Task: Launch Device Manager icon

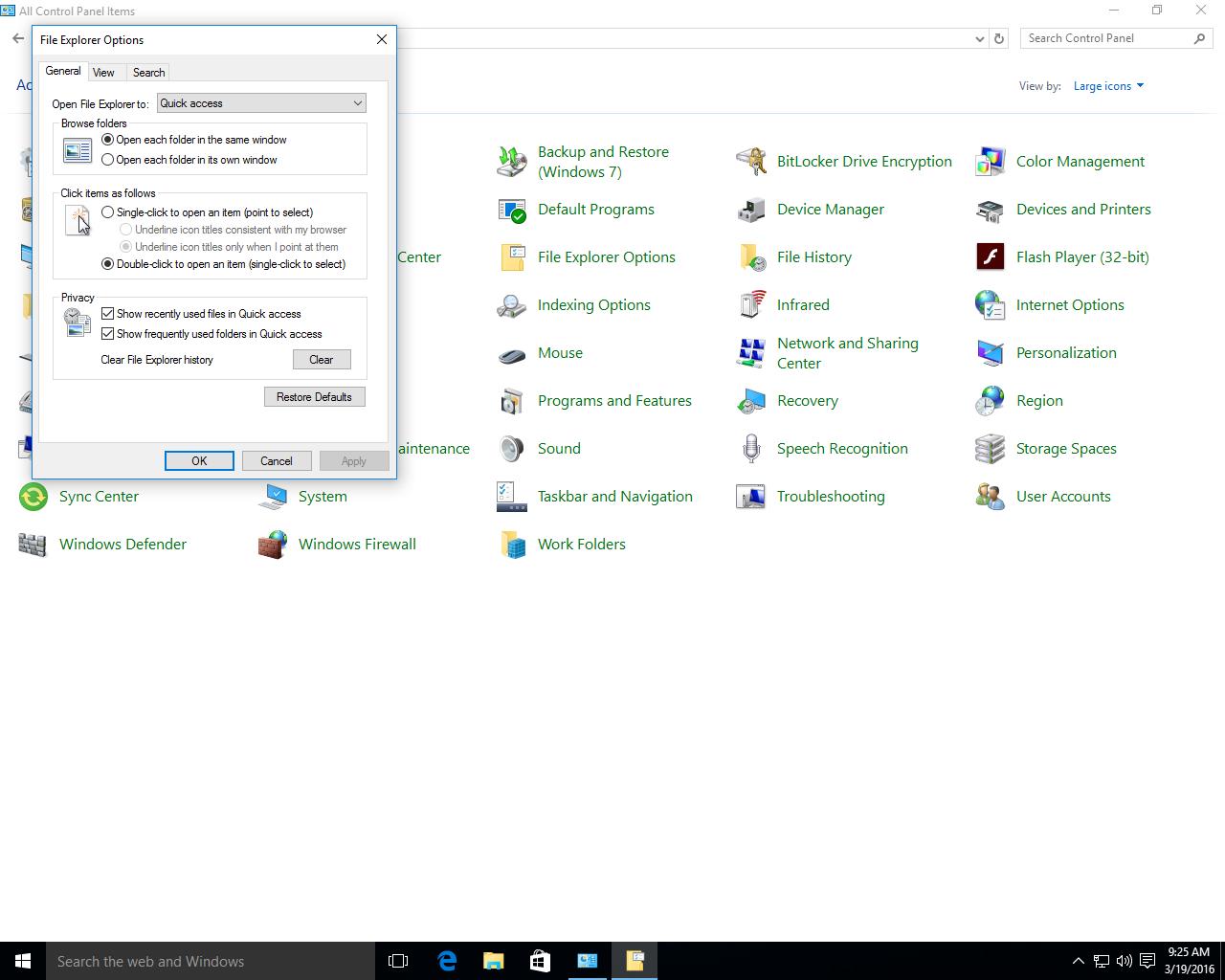Action: tap(751, 210)
